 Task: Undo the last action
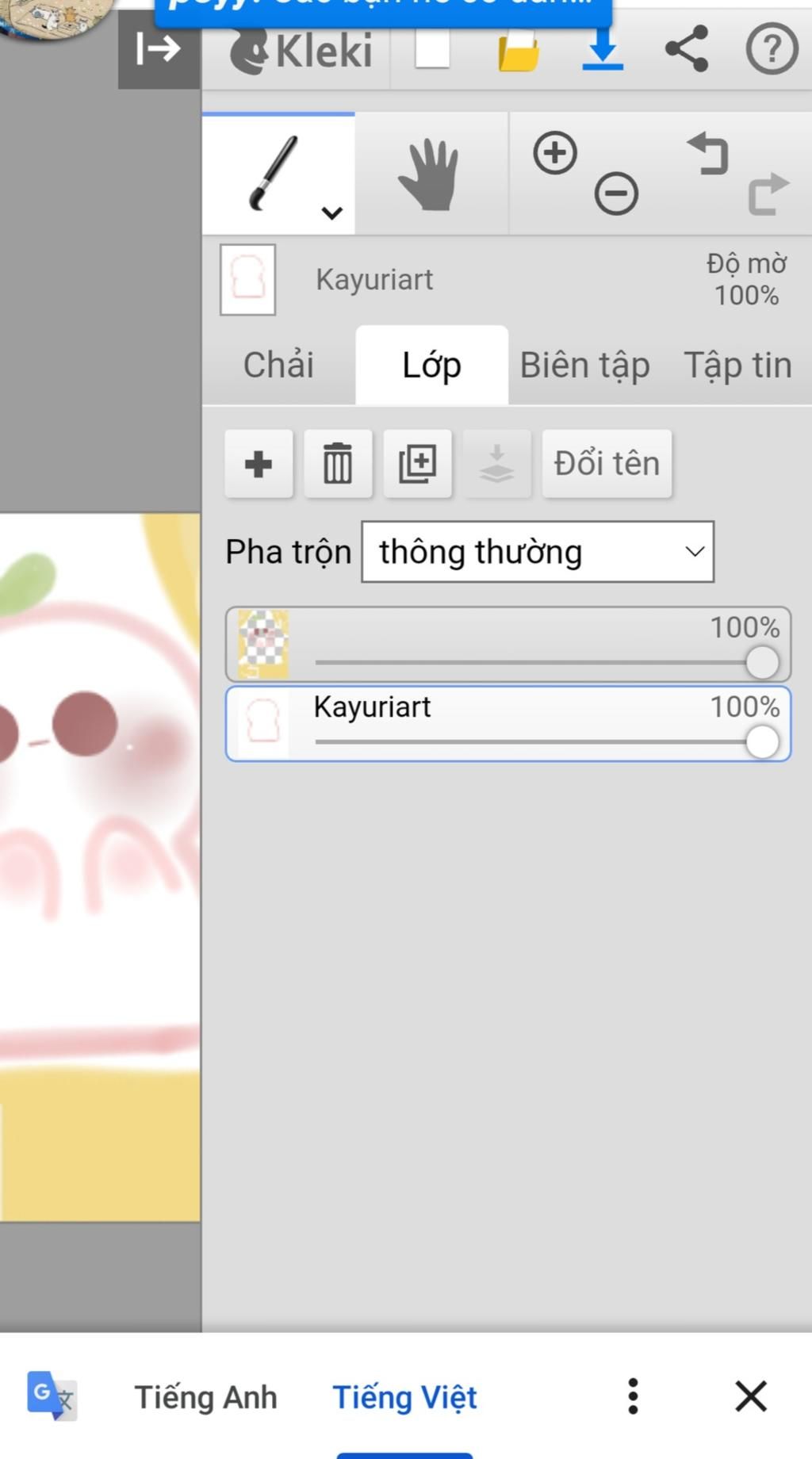[707, 154]
